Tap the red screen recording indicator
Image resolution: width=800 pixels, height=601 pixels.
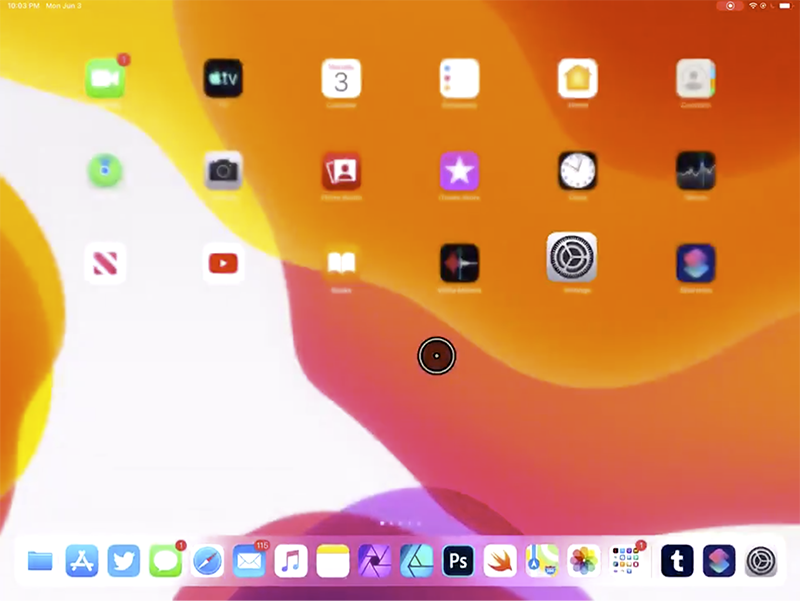pos(730,6)
